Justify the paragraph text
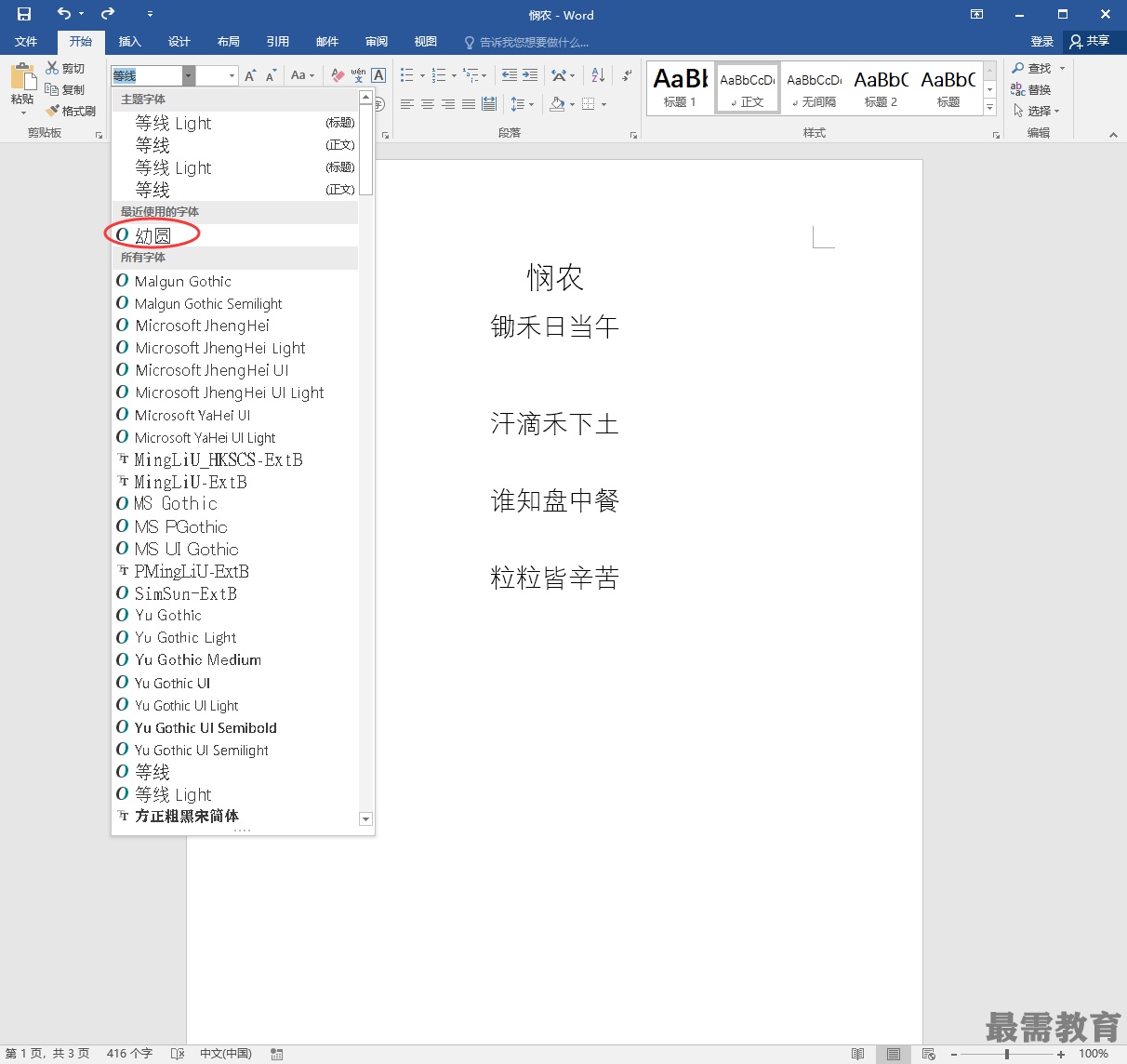The height and width of the screenshot is (1064, 1127). click(469, 104)
